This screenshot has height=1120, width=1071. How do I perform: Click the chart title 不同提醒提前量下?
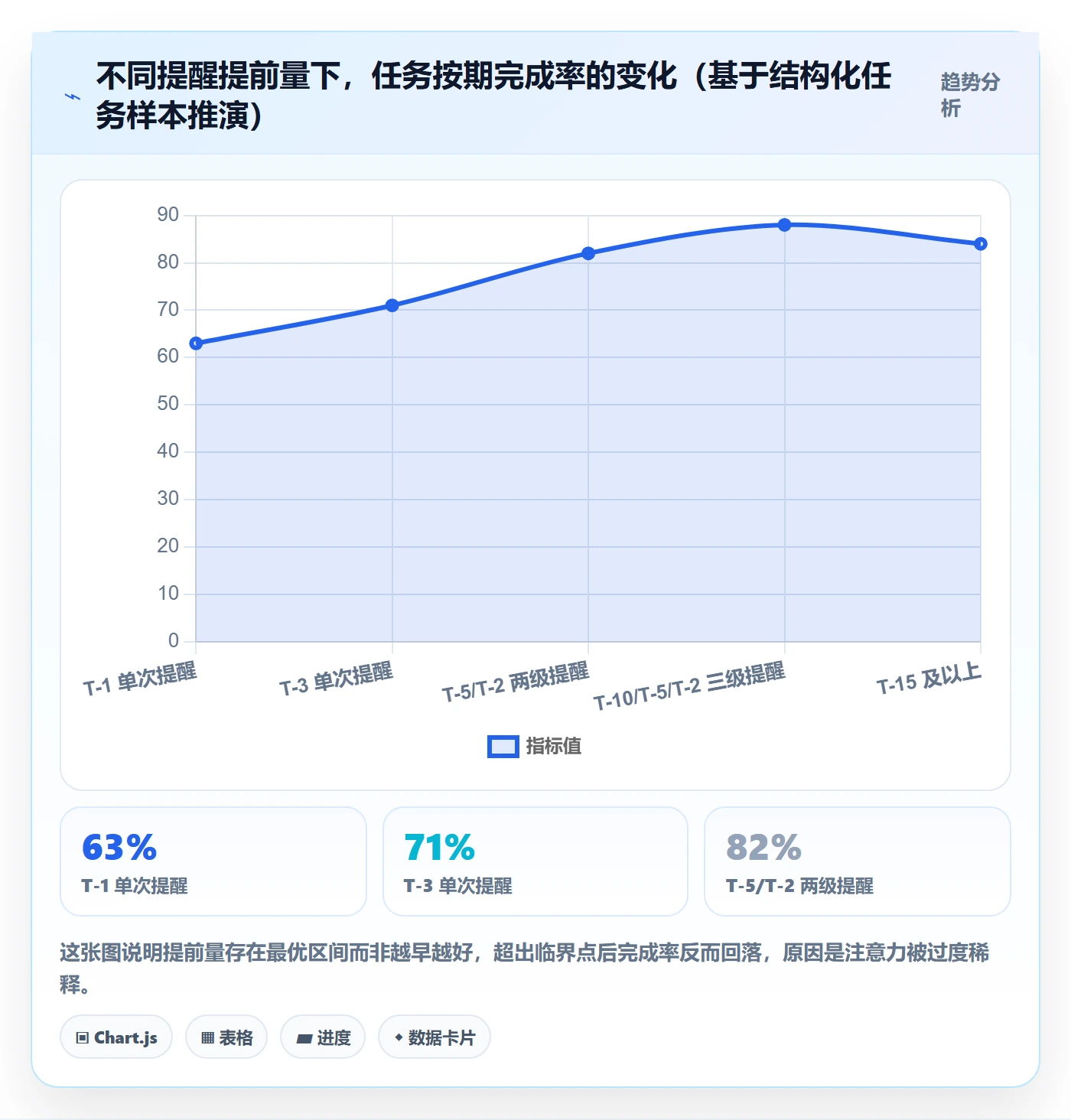(x=493, y=96)
